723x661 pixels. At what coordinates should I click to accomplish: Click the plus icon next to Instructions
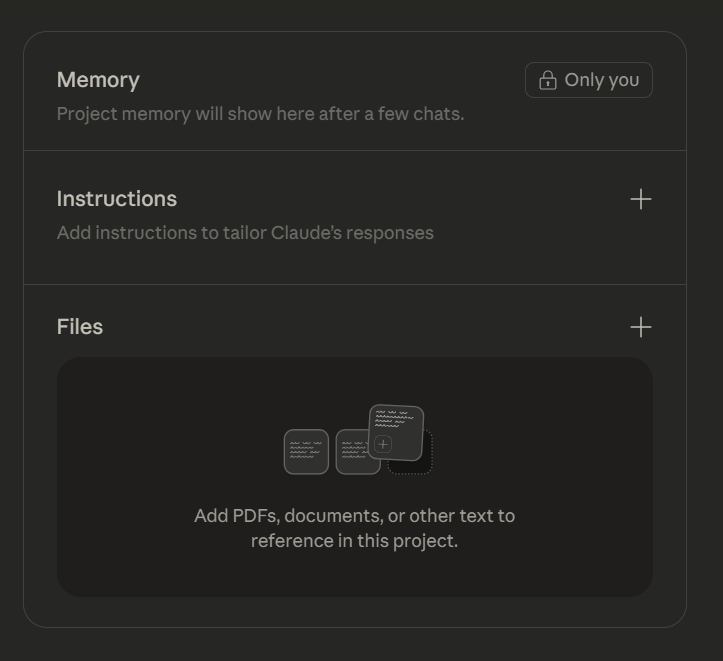point(640,199)
